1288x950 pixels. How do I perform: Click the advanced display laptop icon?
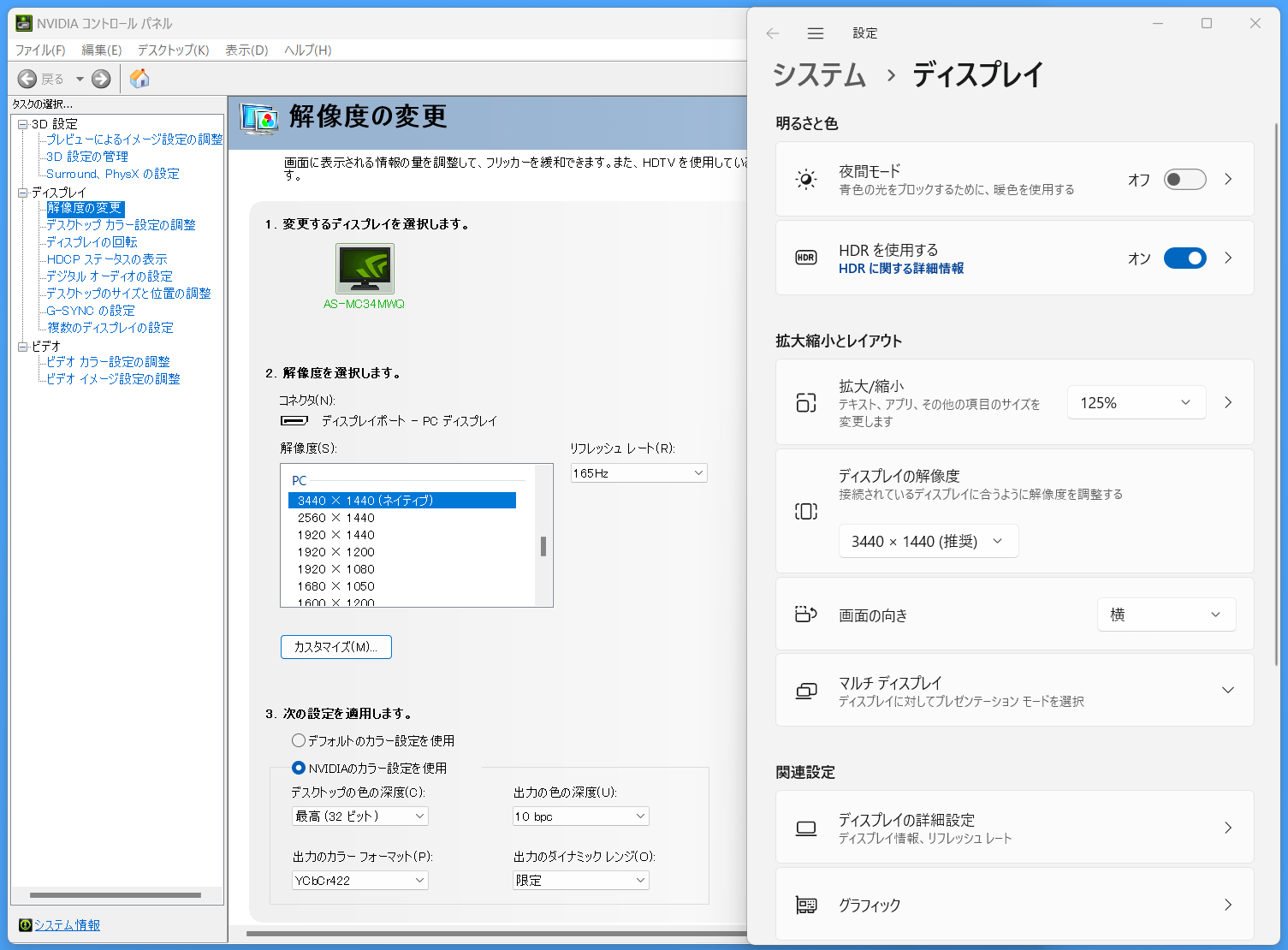806,828
